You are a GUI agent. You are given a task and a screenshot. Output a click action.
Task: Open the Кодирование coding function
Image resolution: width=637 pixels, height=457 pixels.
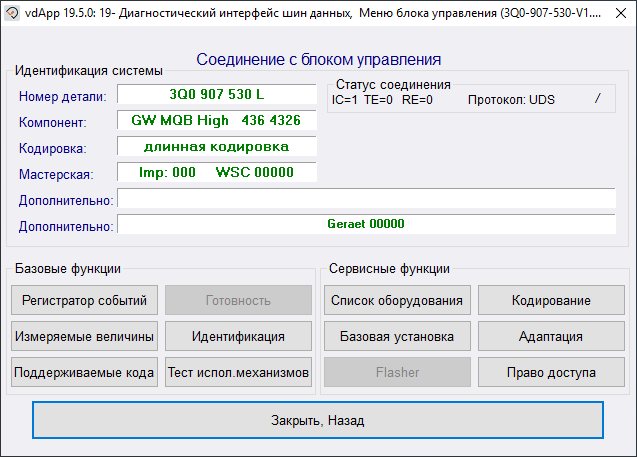(551, 300)
